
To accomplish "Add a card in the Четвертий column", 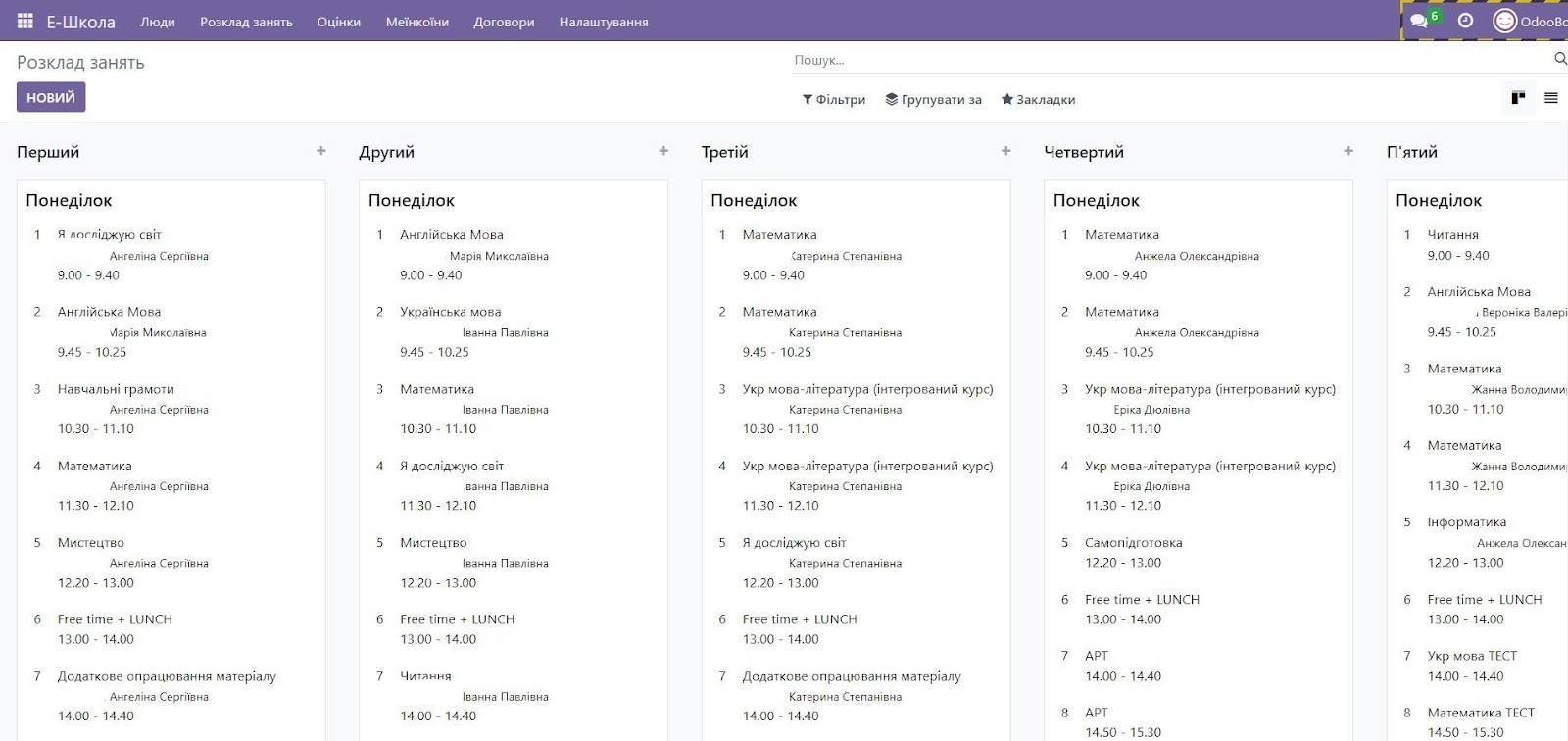I will (x=1348, y=151).
